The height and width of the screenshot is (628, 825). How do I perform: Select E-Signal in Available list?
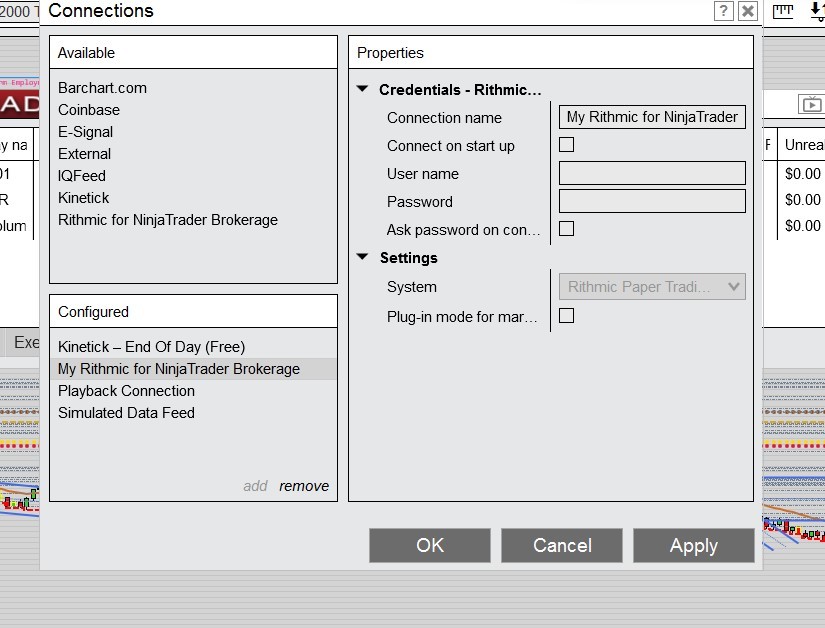click(x=193, y=132)
